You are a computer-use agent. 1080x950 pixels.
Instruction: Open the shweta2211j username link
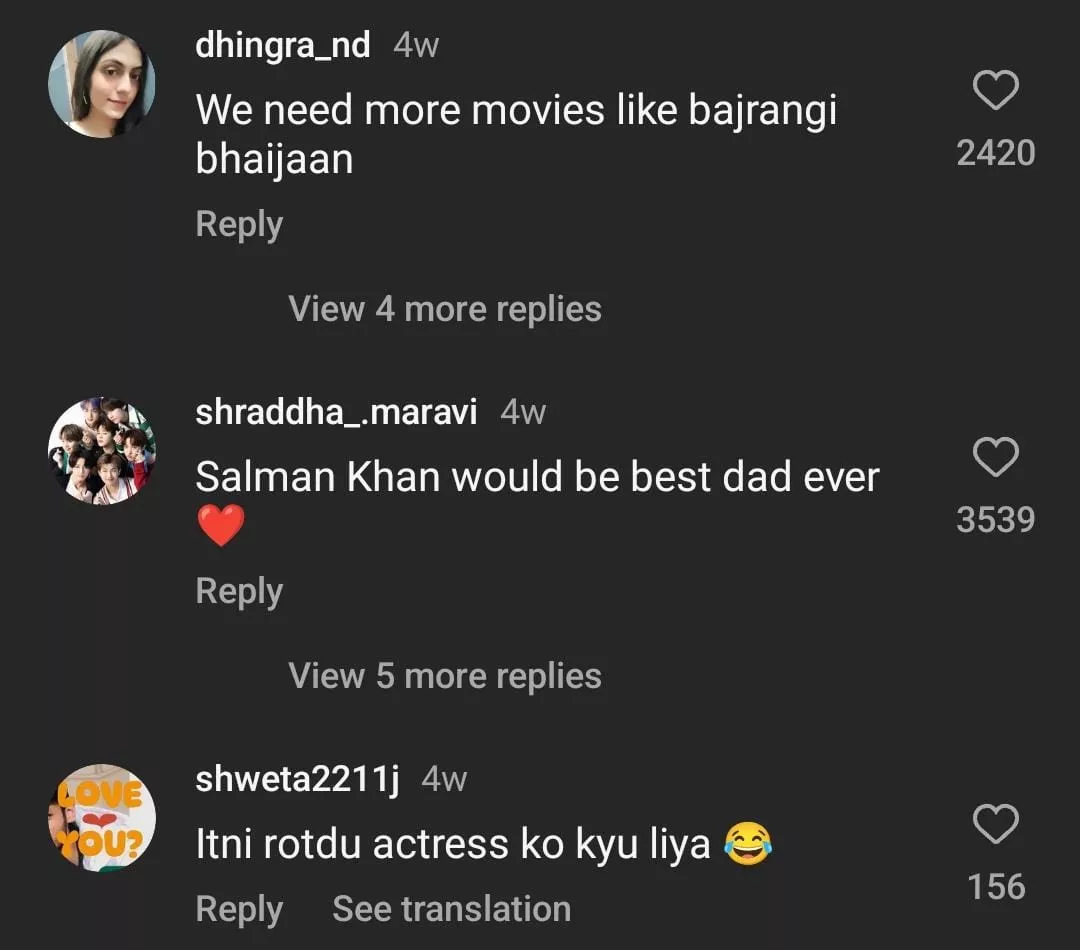297,780
